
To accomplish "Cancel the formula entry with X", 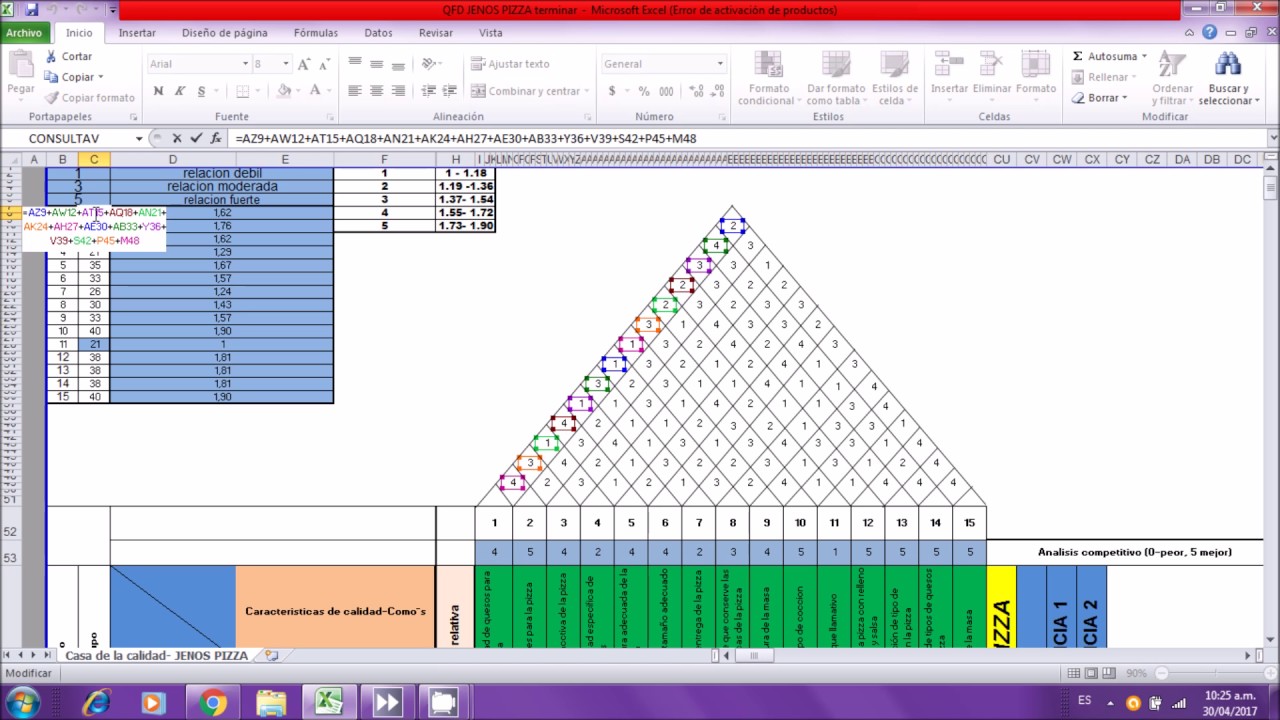I will [177, 138].
